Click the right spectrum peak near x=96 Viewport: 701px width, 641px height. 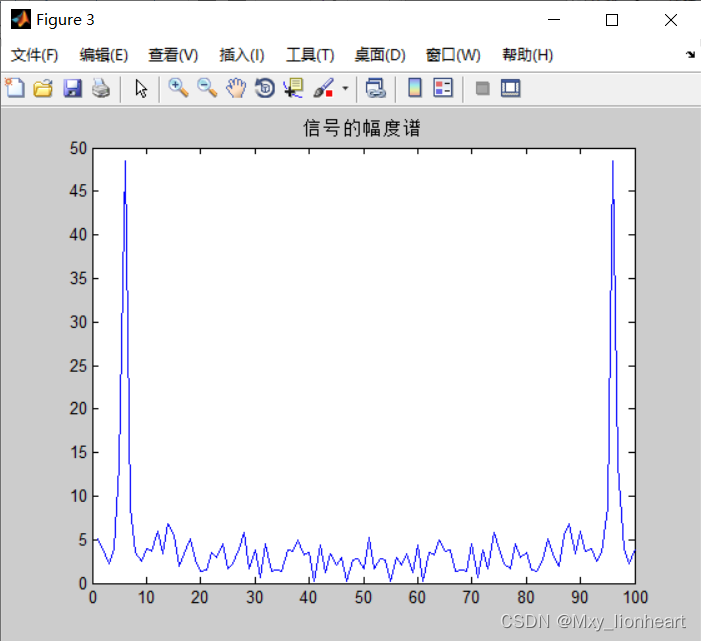click(612, 162)
